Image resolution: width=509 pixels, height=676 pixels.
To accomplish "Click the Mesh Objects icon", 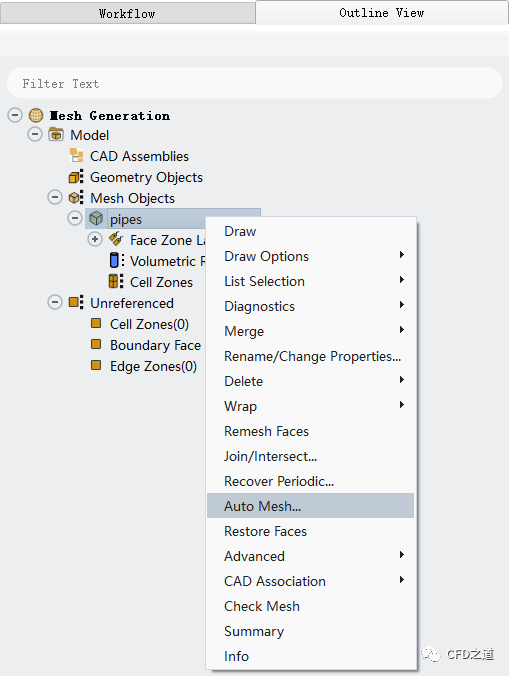I will coord(76,197).
